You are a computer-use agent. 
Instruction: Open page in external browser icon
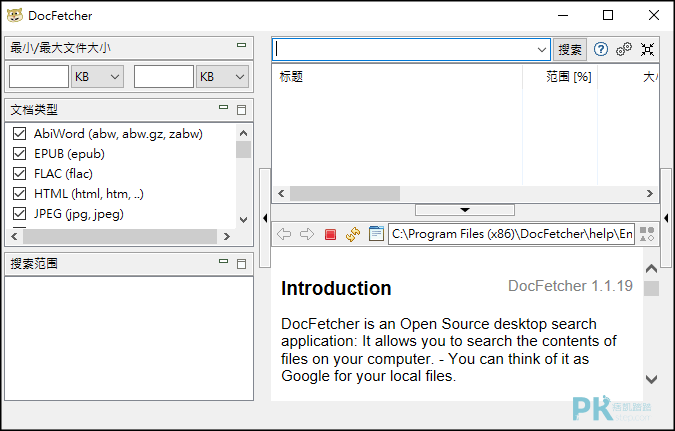coord(376,234)
